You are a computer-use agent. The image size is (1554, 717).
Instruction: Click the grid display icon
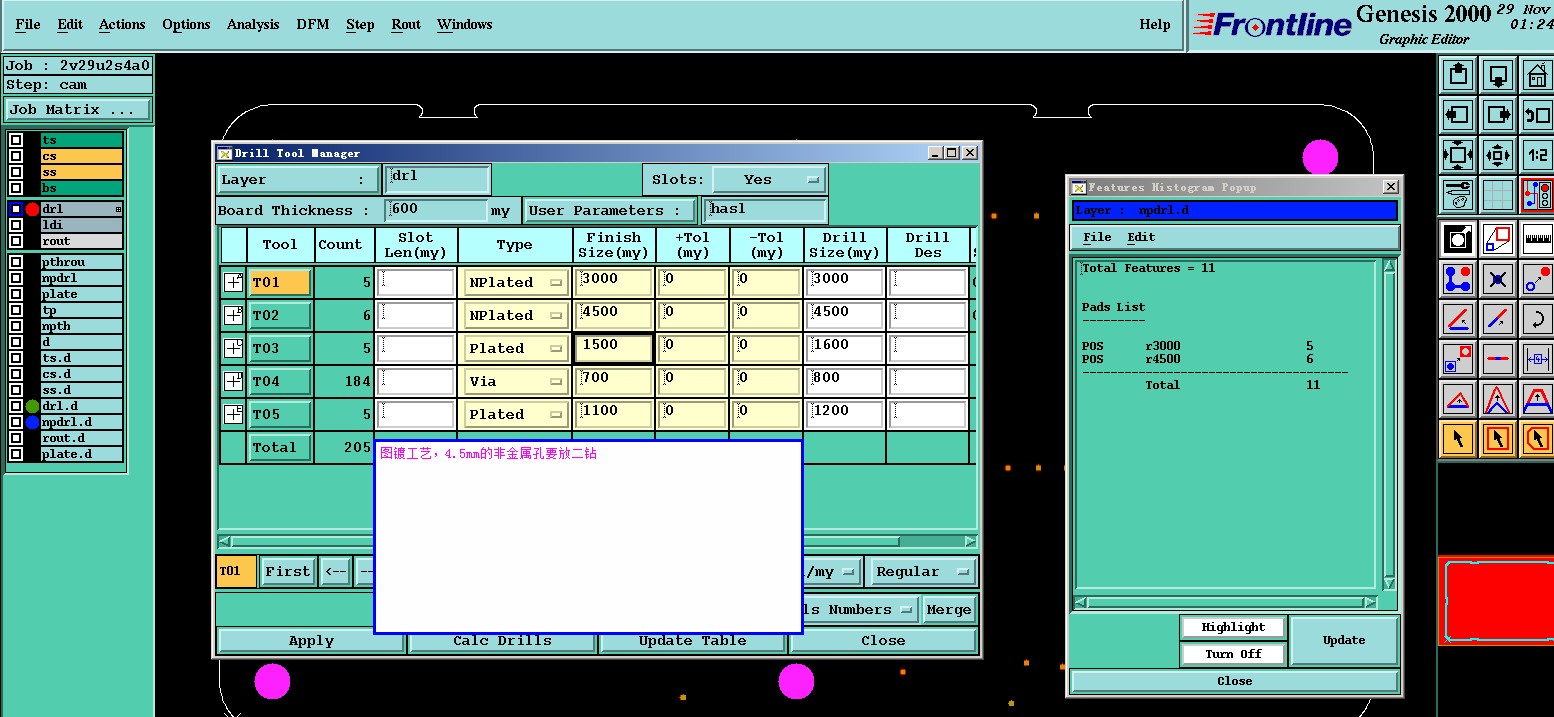pos(1497,195)
